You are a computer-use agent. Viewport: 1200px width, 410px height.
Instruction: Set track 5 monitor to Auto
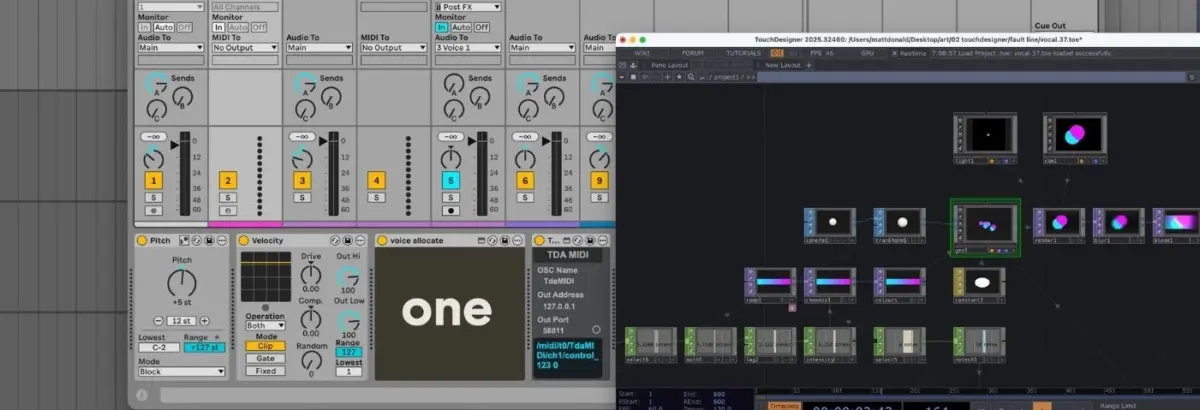click(x=461, y=27)
